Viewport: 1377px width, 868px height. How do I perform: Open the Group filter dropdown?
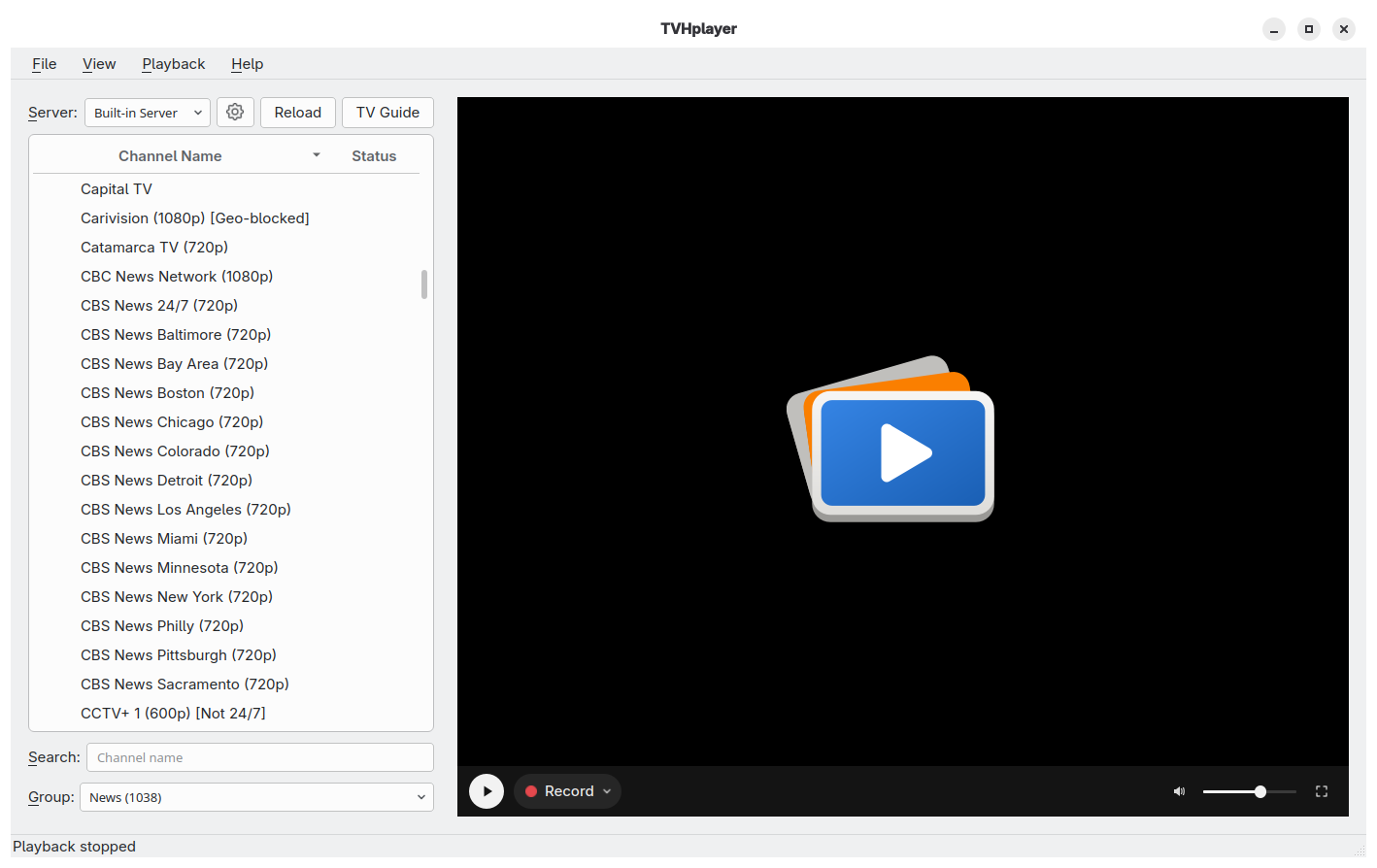pos(256,797)
